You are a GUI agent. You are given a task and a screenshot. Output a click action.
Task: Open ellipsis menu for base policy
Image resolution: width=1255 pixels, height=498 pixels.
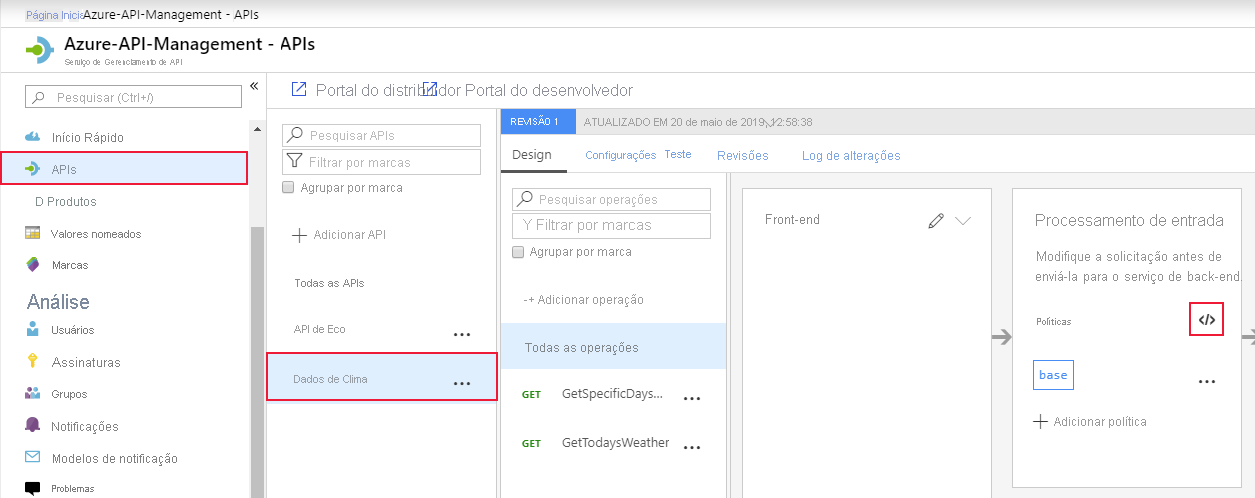tap(1207, 382)
